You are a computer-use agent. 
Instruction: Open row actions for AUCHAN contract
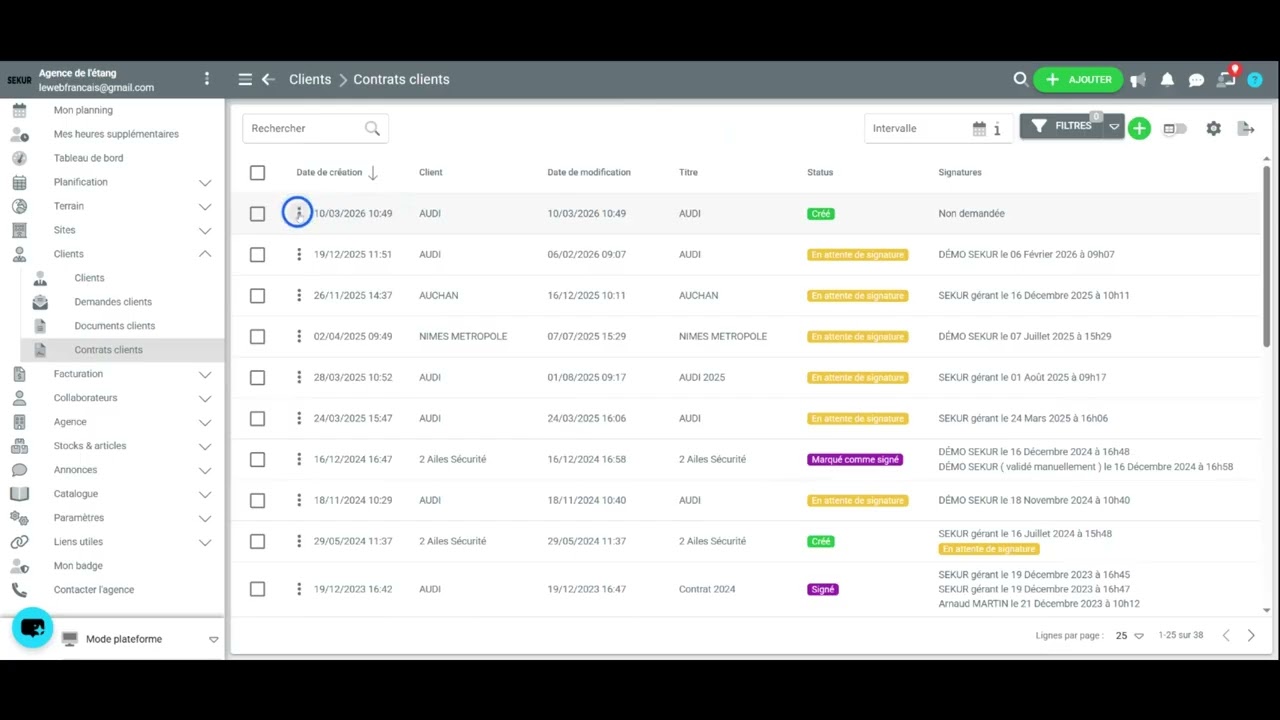298,295
